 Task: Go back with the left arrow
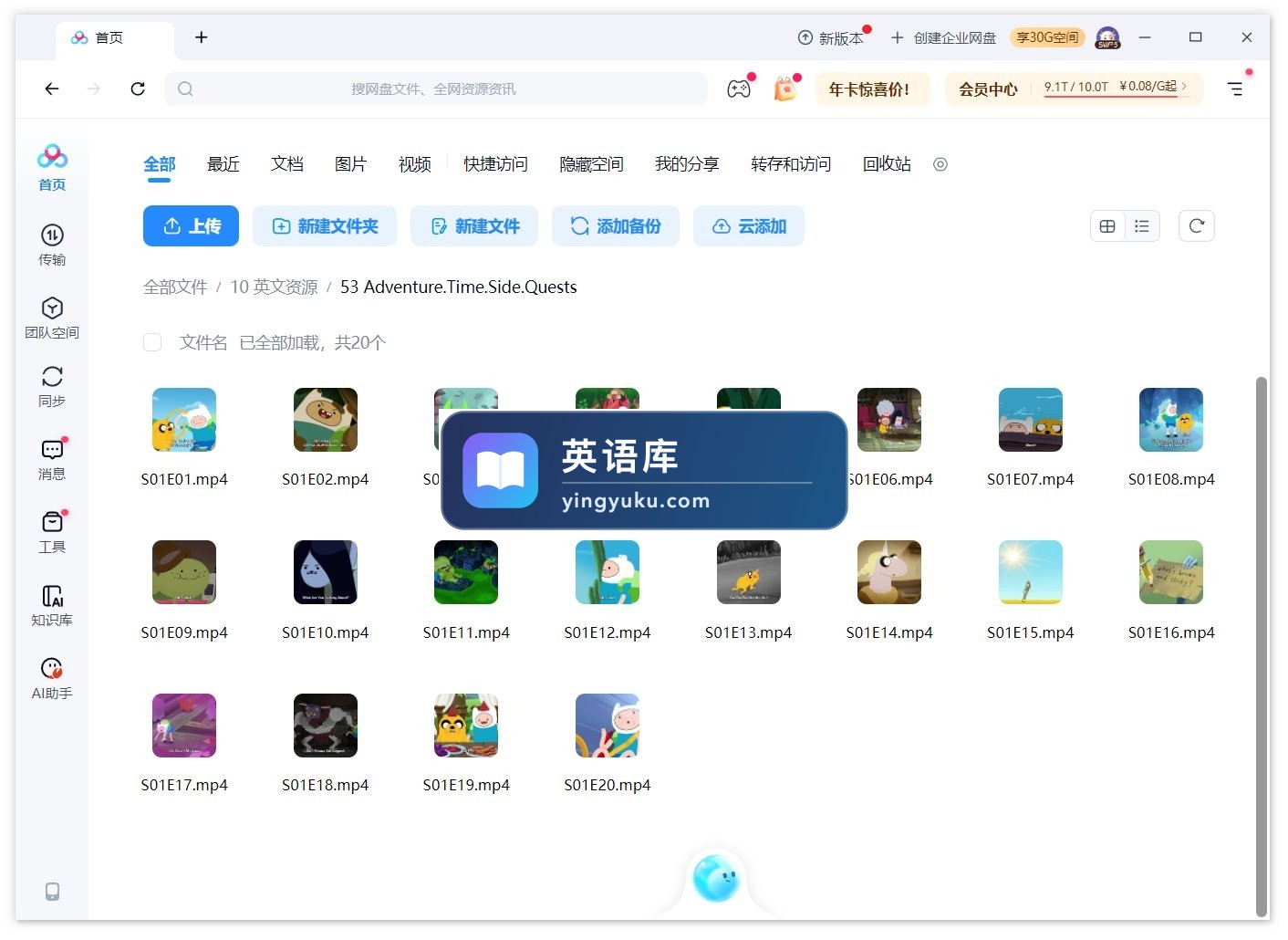pos(52,89)
